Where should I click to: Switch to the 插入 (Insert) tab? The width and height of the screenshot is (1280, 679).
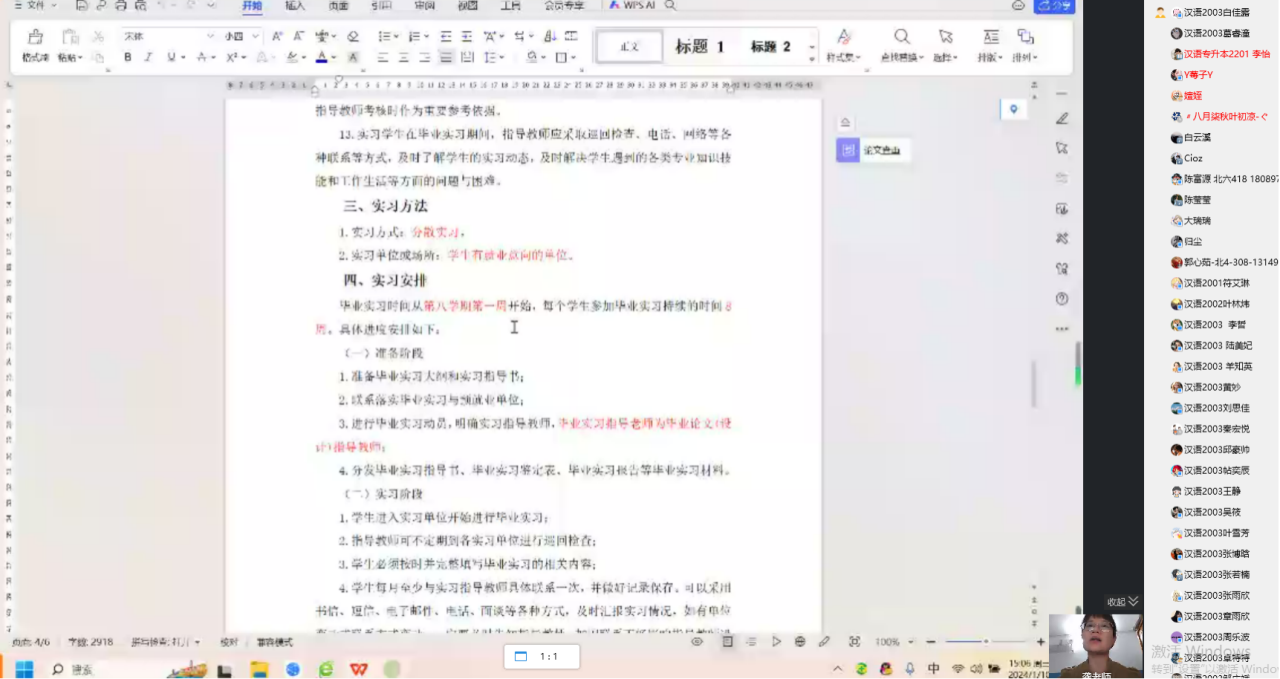point(295,6)
